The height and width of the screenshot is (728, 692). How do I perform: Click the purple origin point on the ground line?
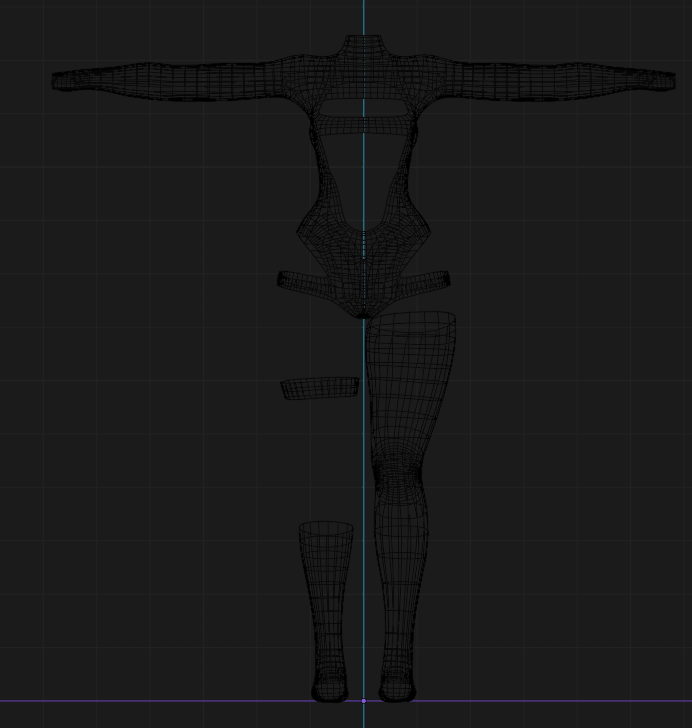click(x=364, y=701)
